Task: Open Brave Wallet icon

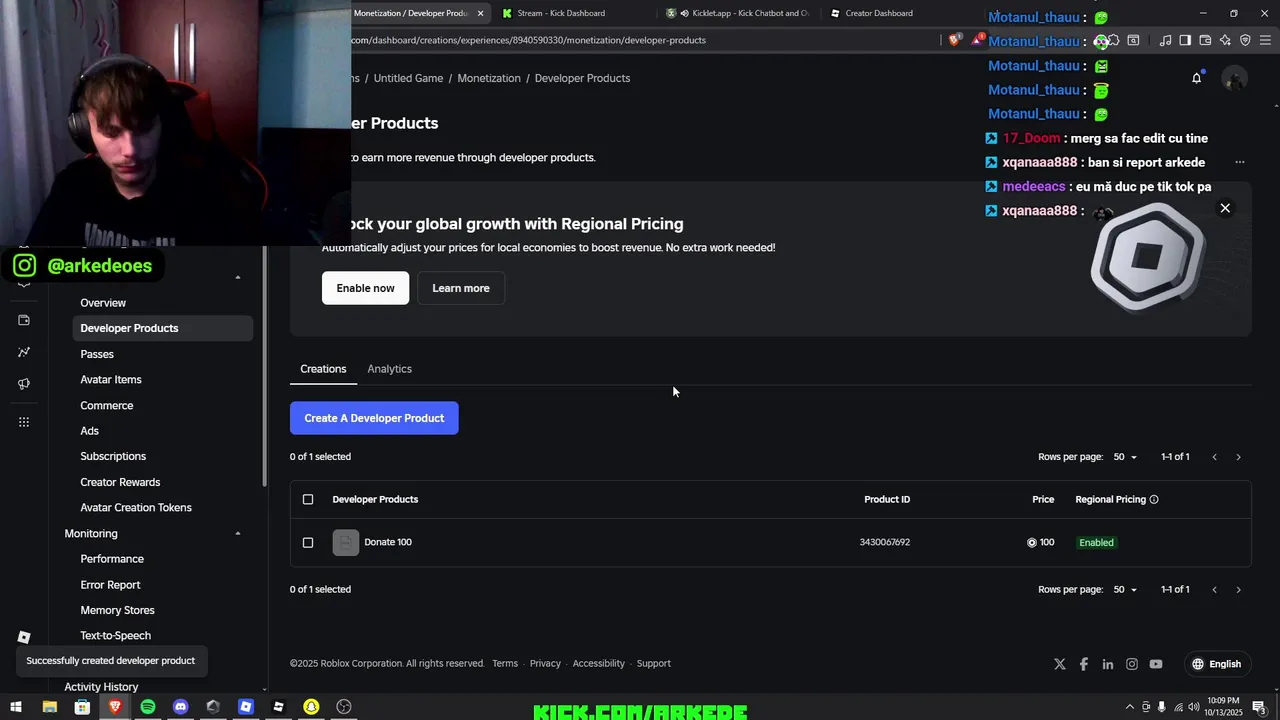Action: (1205, 40)
